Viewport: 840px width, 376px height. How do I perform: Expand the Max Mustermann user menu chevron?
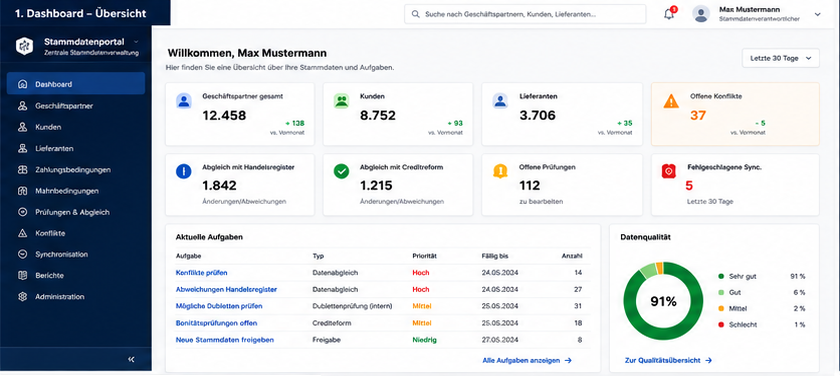(818, 14)
